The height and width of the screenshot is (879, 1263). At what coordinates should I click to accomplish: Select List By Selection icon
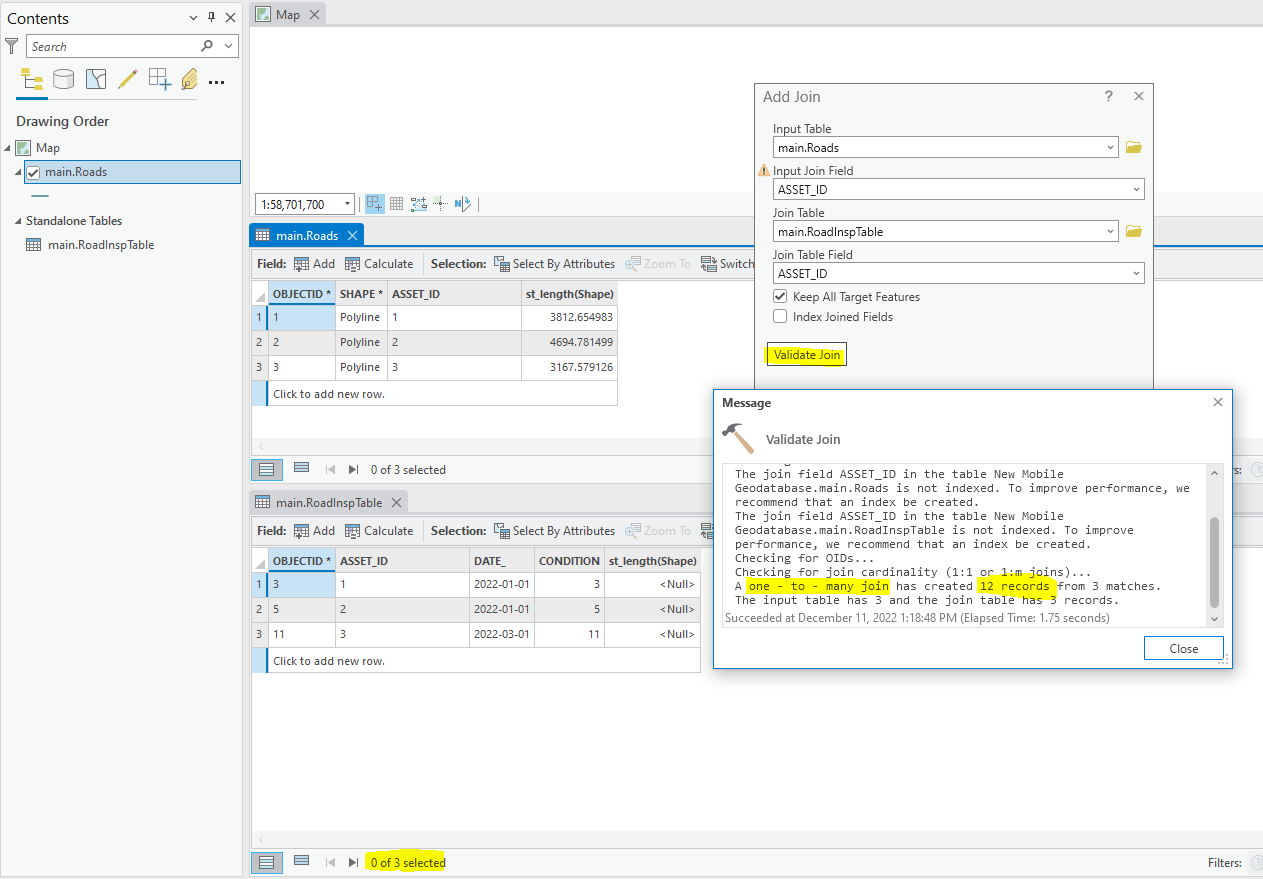tap(96, 79)
